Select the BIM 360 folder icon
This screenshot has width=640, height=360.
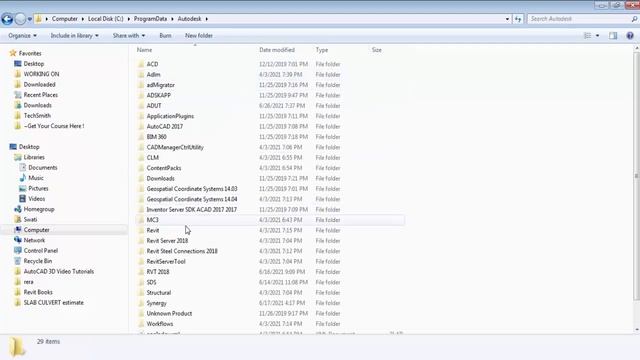click(141, 137)
